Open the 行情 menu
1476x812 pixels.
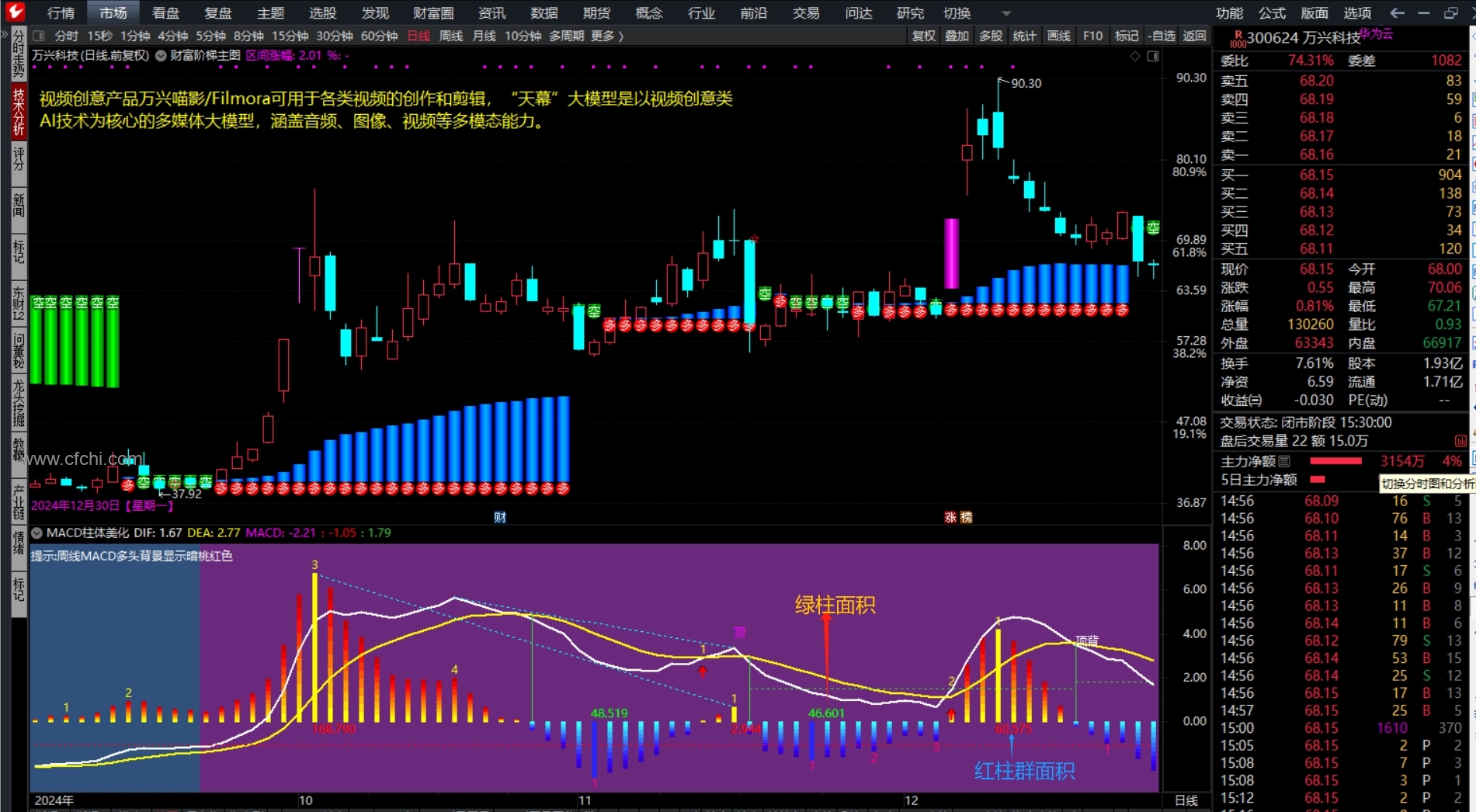point(61,12)
